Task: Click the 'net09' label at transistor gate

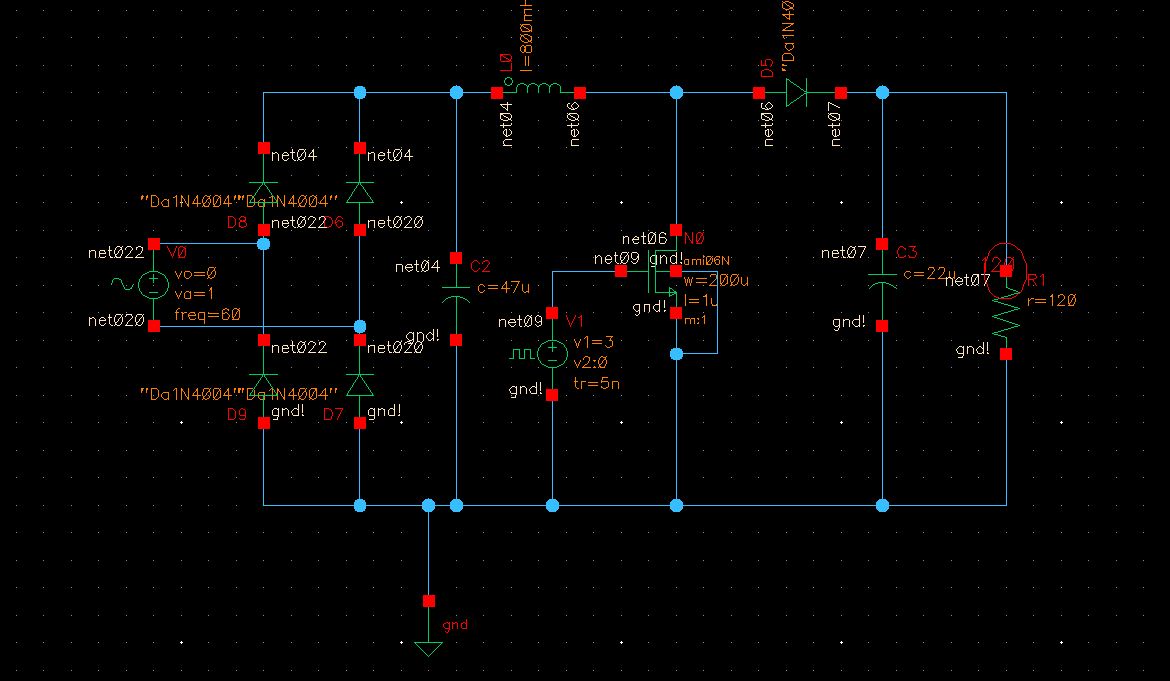Action: tap(616, 259)
